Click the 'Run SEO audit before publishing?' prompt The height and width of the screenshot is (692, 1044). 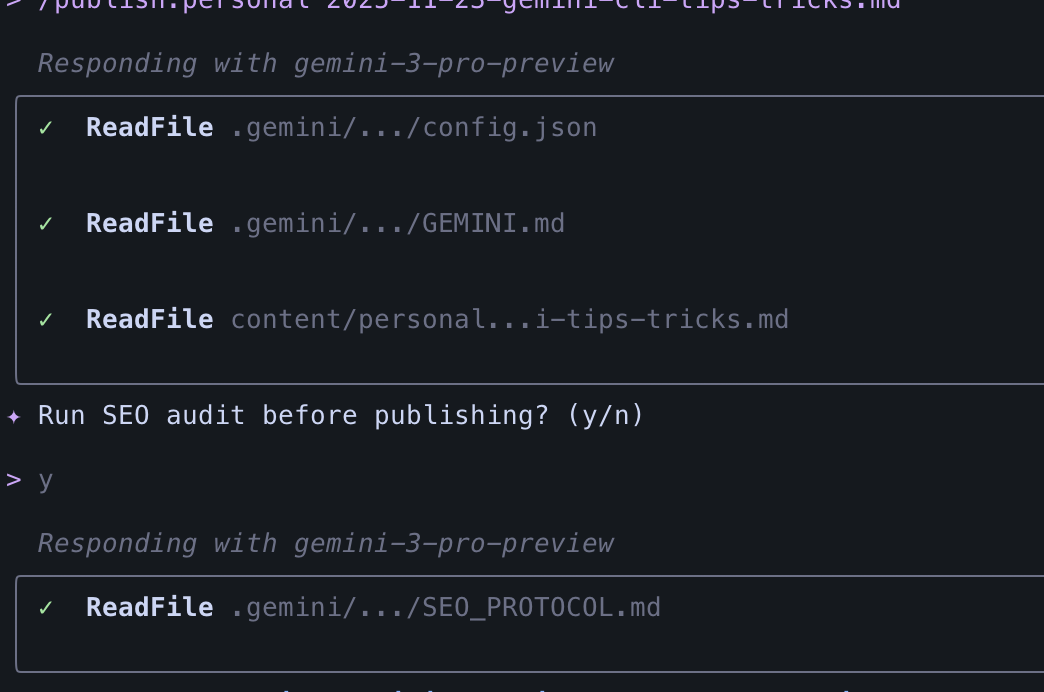[x=340, y=414]
